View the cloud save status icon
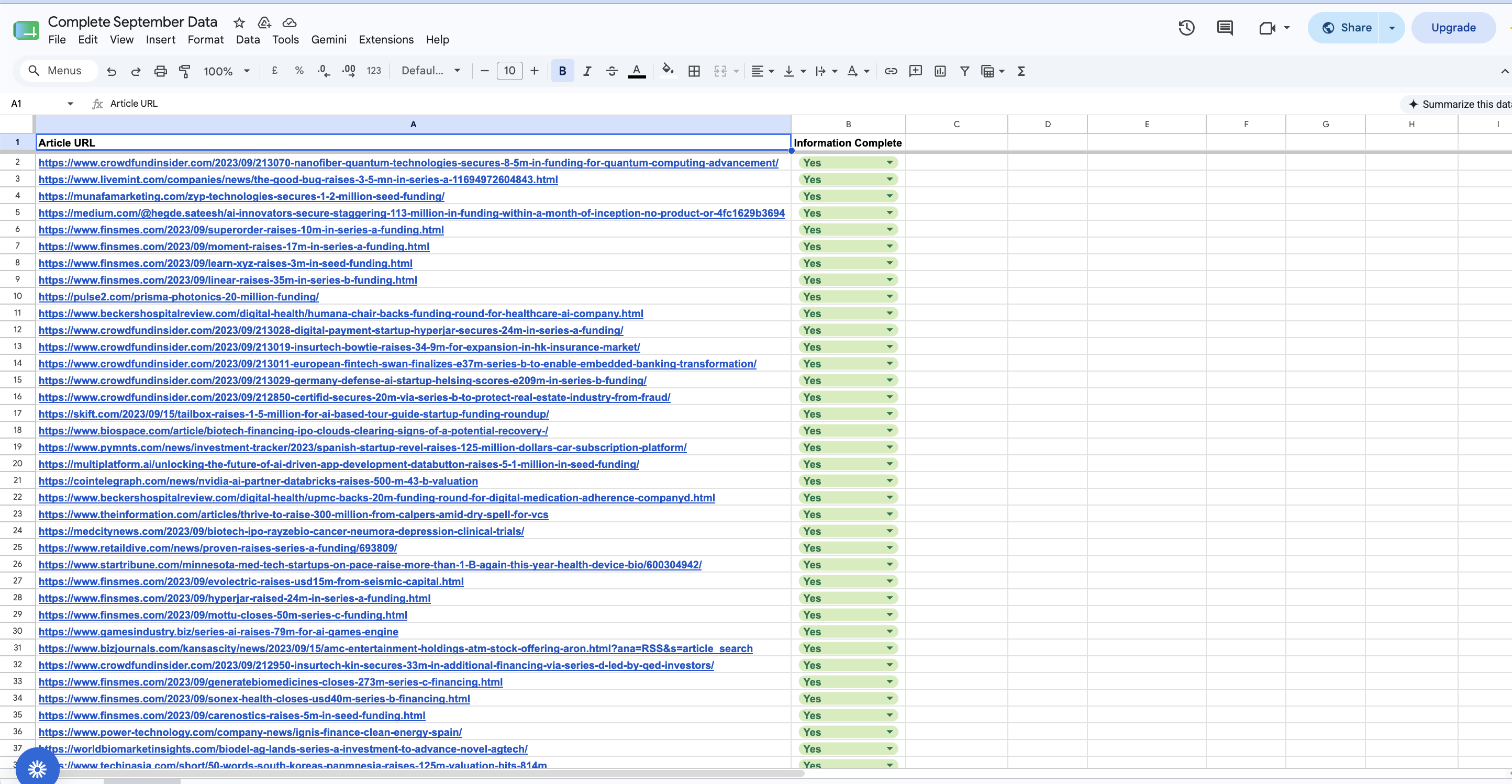 point(290,23)
